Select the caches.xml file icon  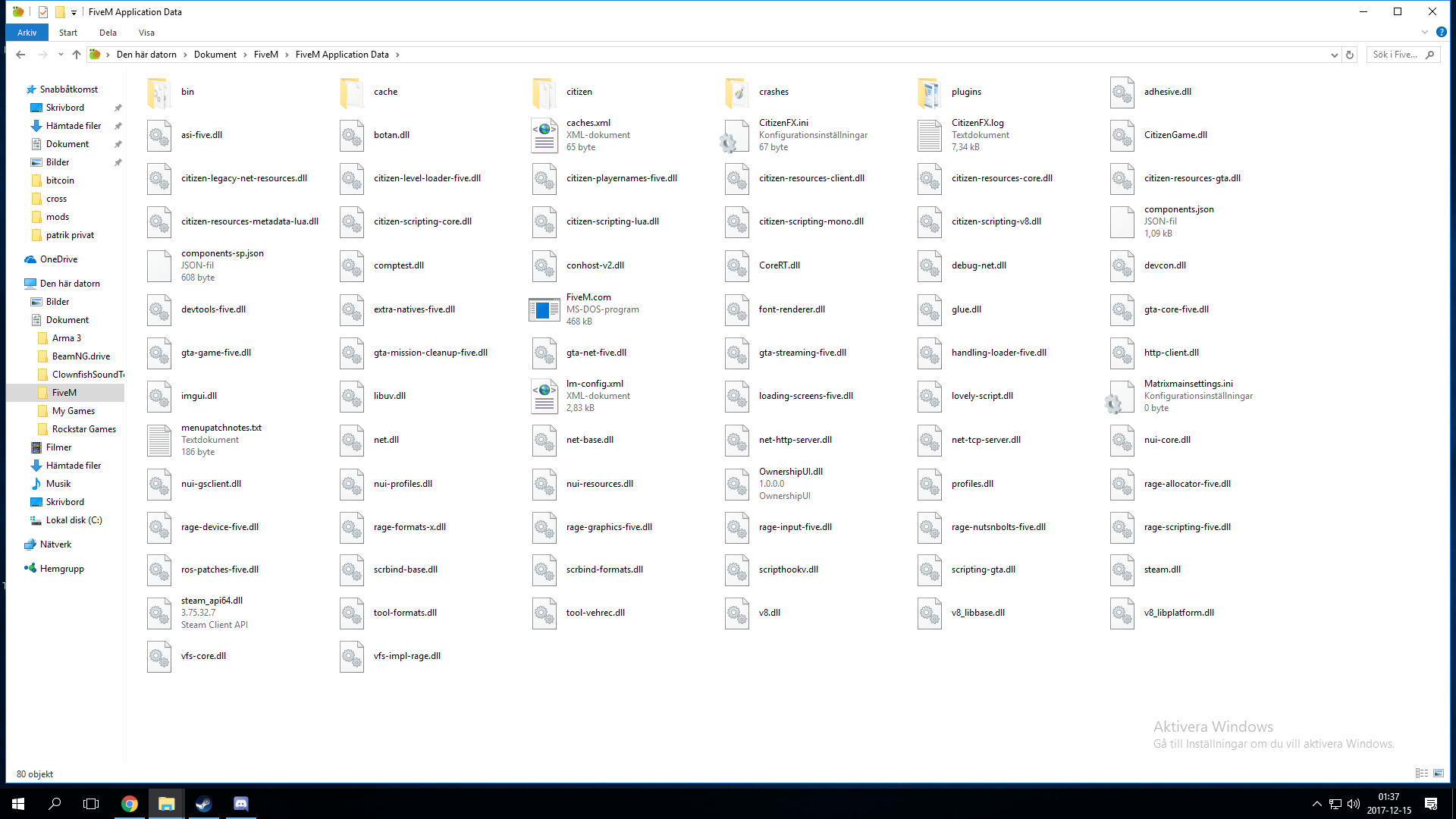544,135
